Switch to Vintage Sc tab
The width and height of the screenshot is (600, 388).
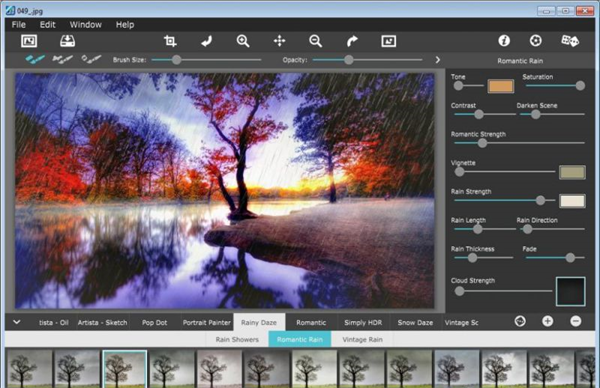(461, 323)
